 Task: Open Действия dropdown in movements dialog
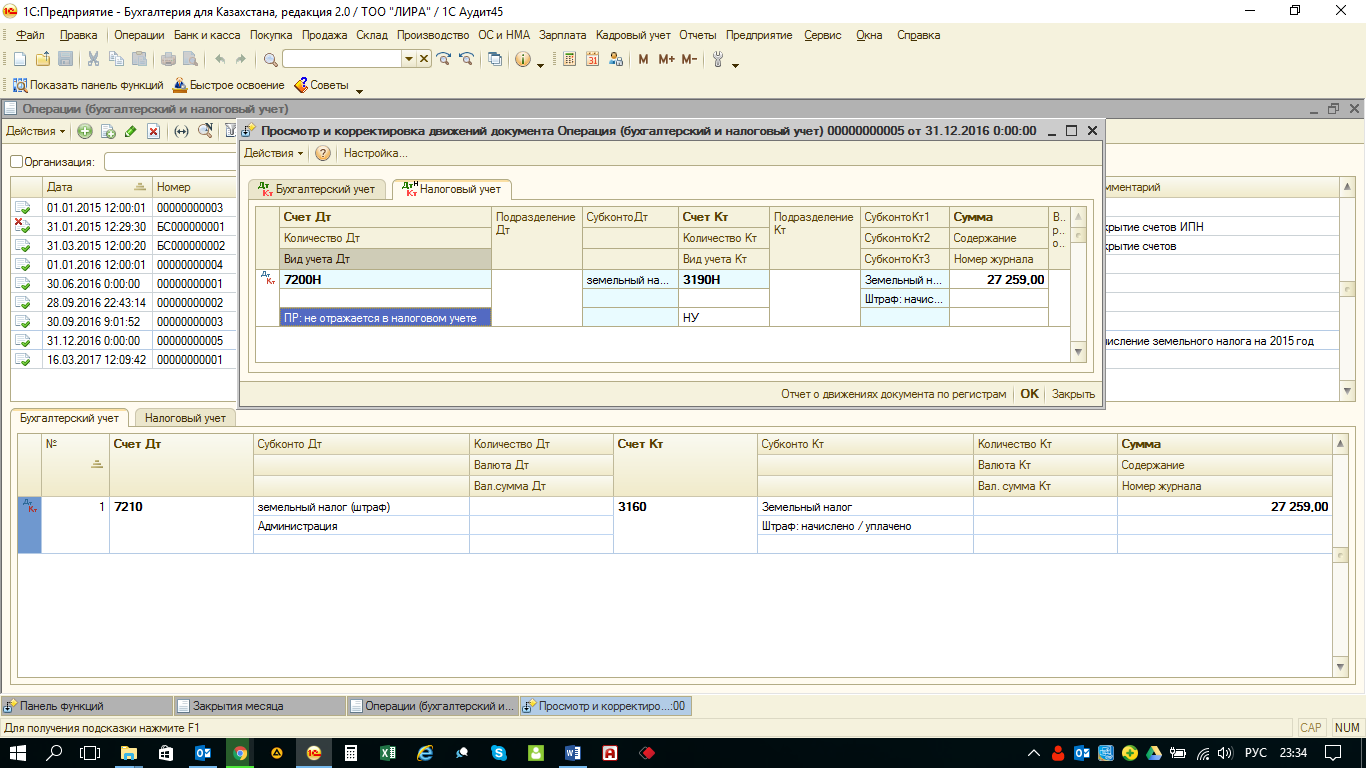274,153
